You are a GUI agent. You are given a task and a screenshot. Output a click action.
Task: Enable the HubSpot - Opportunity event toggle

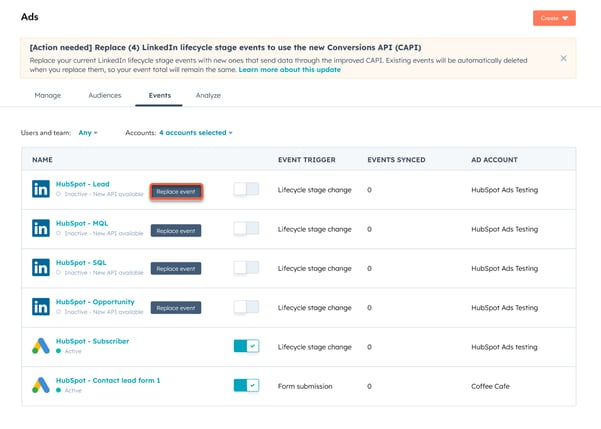(246, 307)
